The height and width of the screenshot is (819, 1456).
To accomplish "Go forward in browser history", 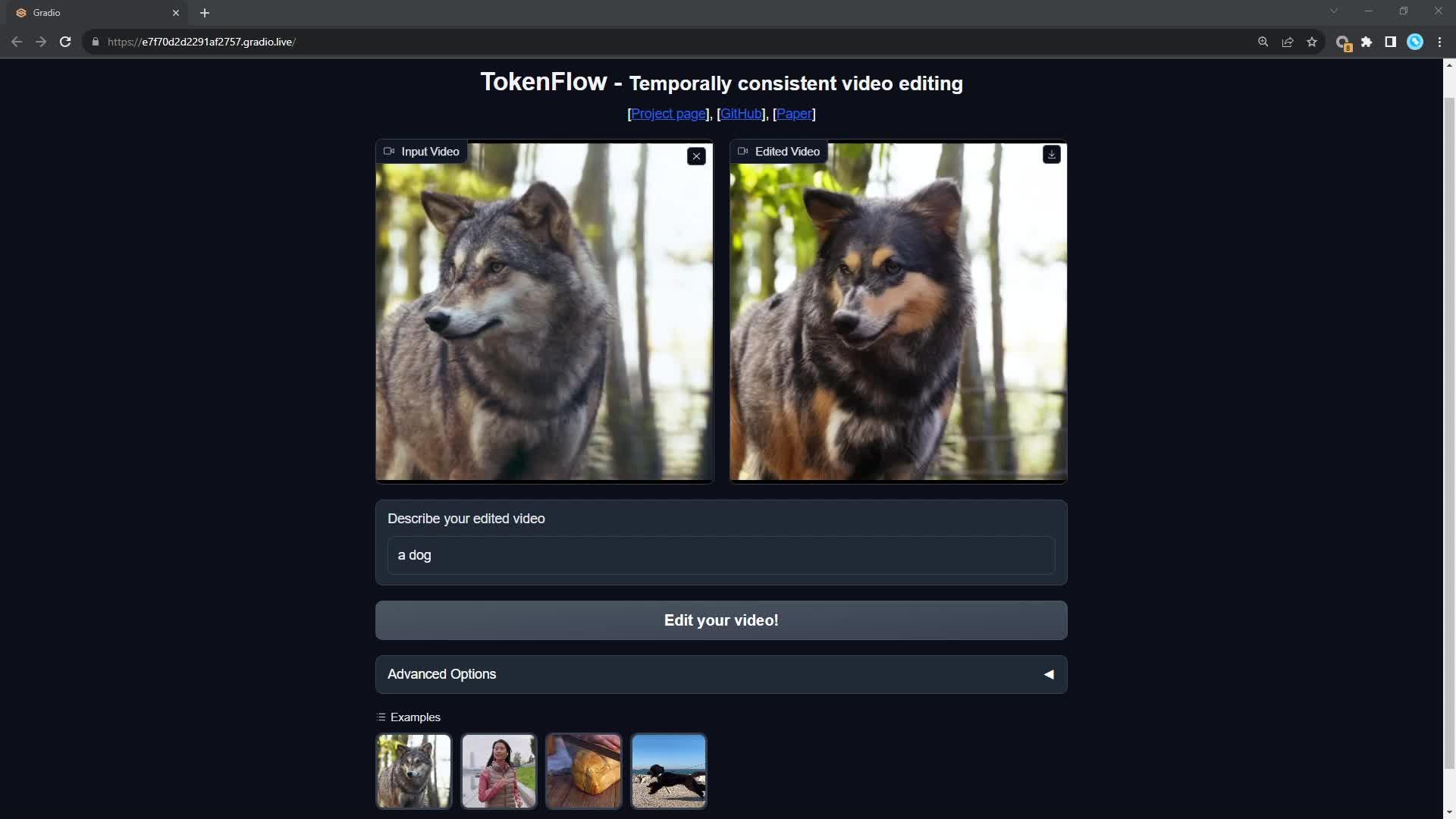I will coord(41,42).
